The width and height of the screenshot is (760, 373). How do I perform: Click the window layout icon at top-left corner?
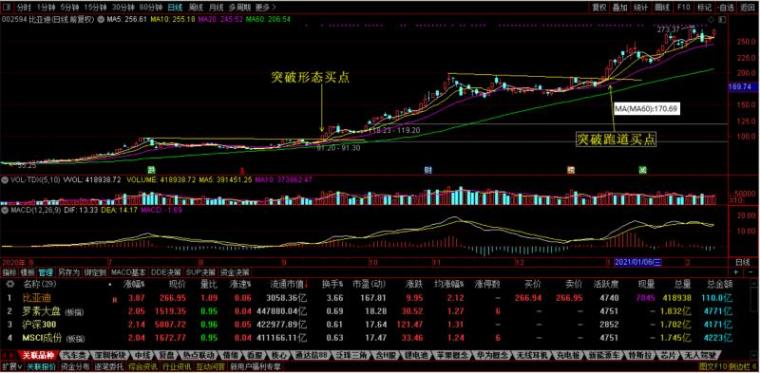pyautogui.click(x=7, y=7)
